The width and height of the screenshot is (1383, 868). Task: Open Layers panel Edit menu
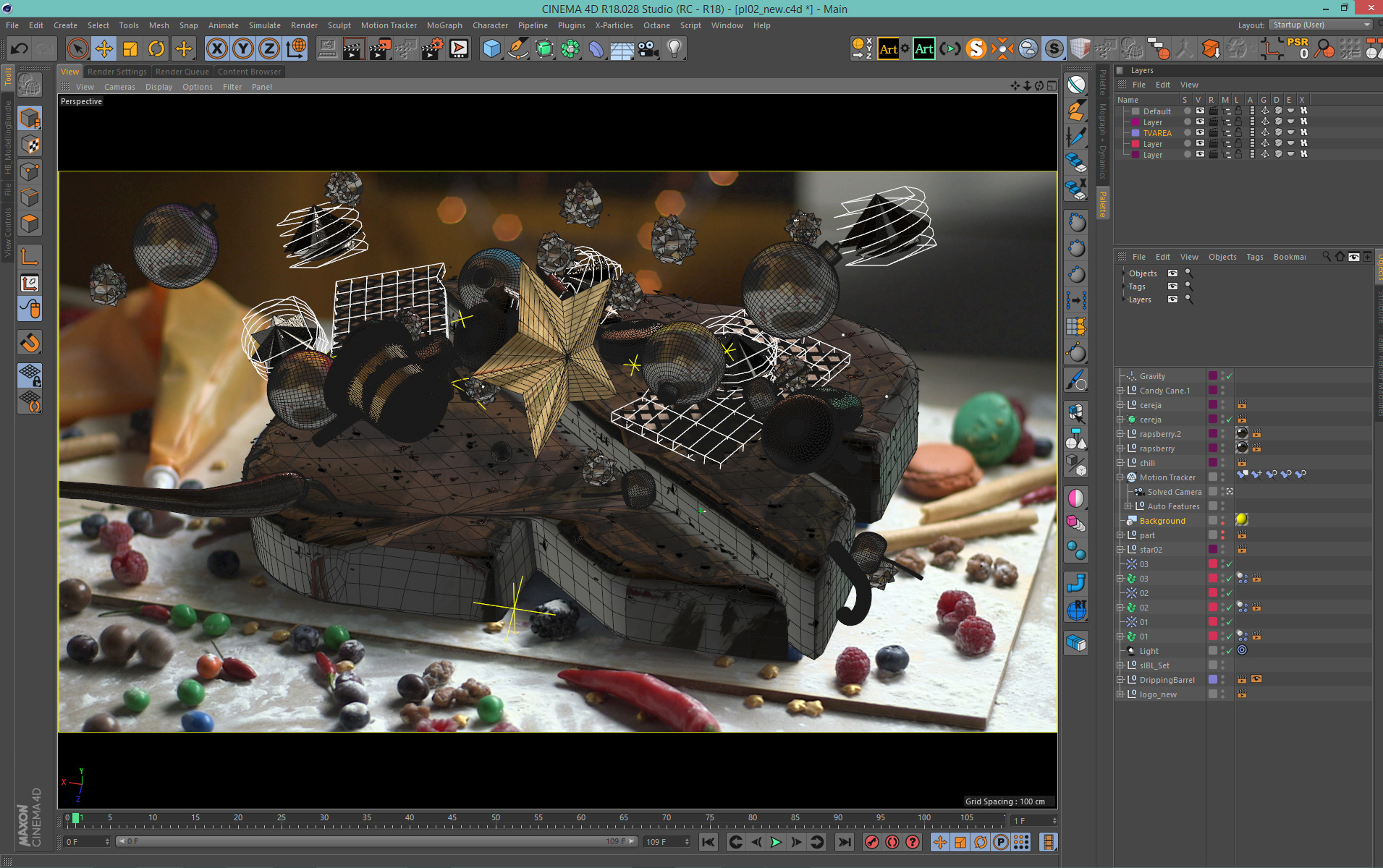click(1162, 85)
